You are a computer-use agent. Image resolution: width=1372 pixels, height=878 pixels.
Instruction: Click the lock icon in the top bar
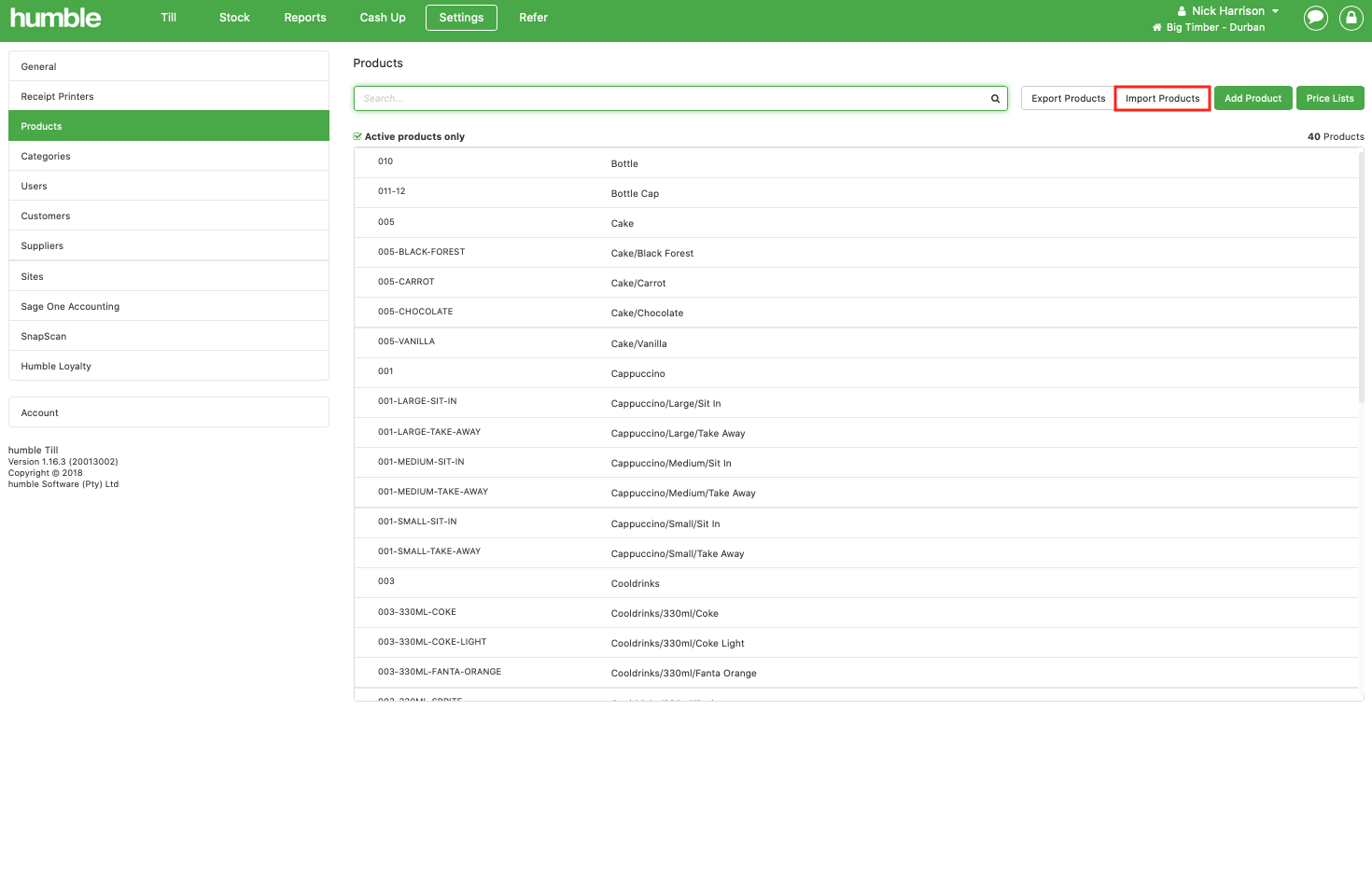click(x=1351, y=18)
